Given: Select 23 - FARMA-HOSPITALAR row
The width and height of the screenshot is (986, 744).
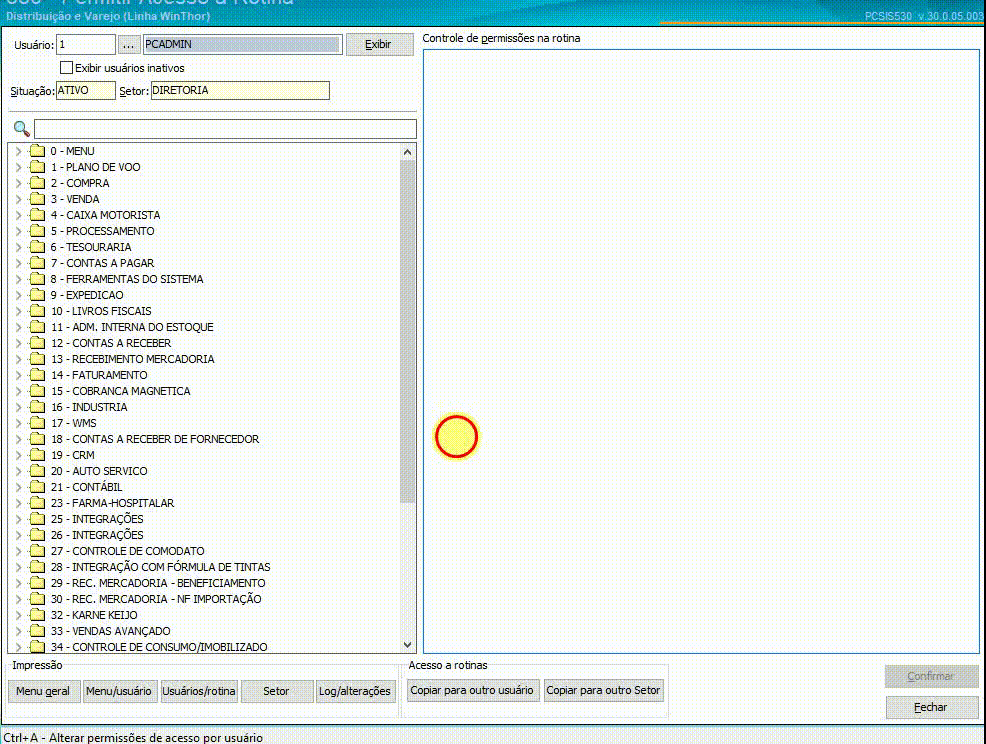Looking at the screenshot, I should tap(113, 503).
